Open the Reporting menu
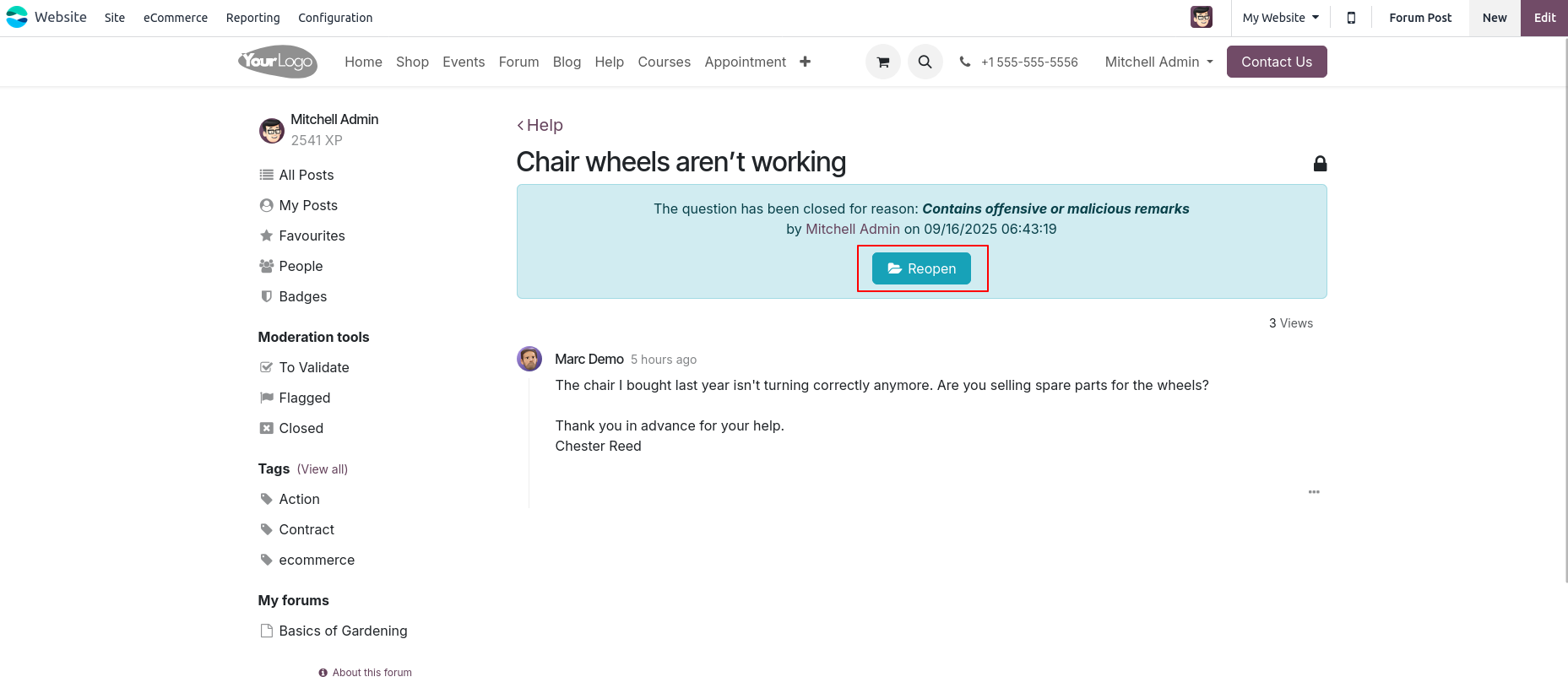 pyautogui.click(x=252, y=18)
